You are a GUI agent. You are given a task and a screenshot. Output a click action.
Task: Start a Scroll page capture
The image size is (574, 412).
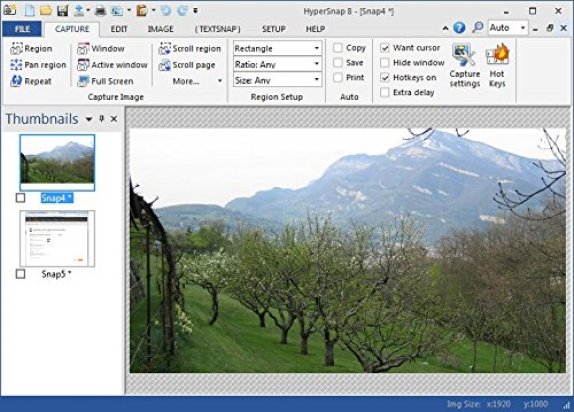coord(187,65)
